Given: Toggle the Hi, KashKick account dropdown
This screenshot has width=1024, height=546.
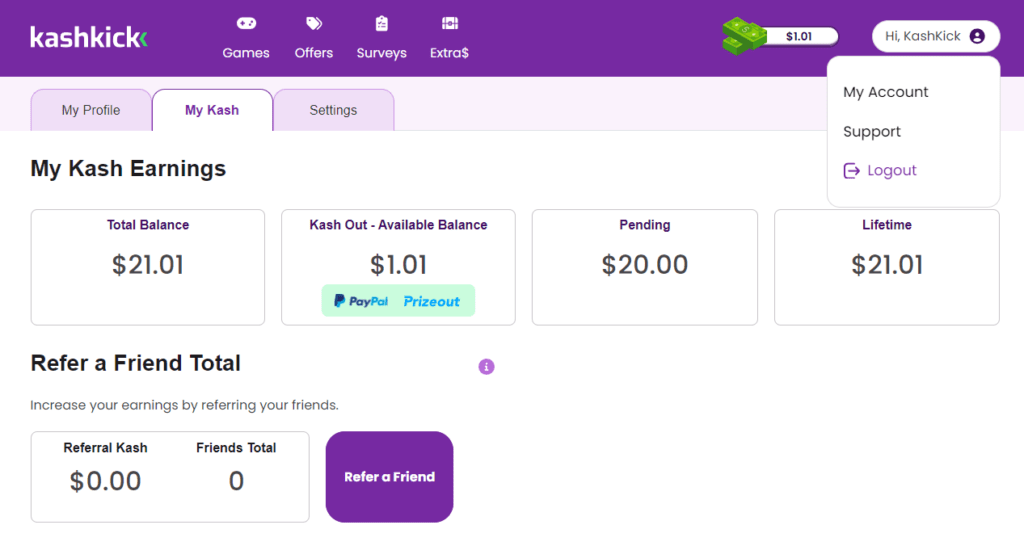Looking at the screenshot, I should (935, 36).
